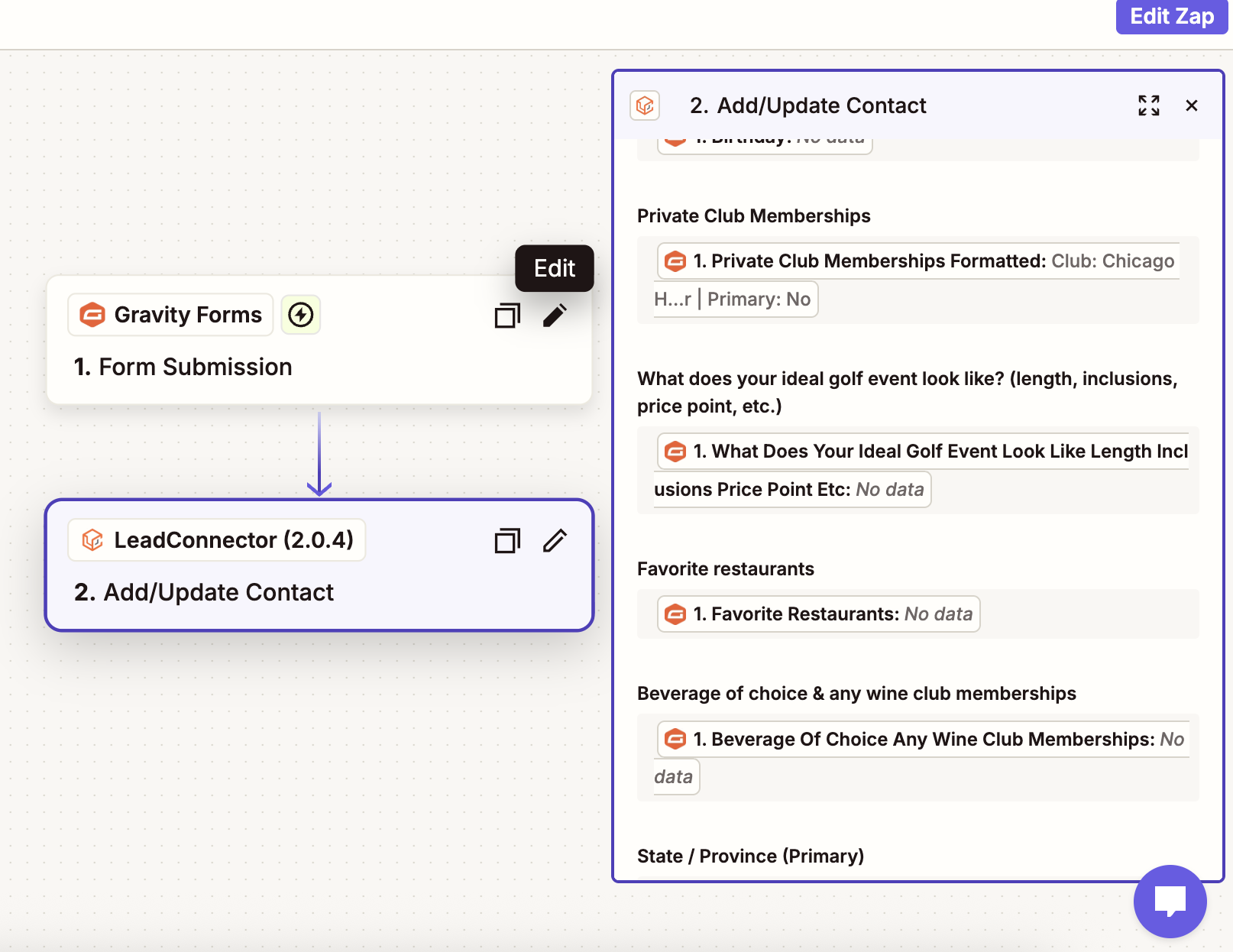This screenshot has width=1233, height=952.
Task: Click the pencil edit icon on Gravity Forms step
Action: pyautogui.click(x=555, y=315)
